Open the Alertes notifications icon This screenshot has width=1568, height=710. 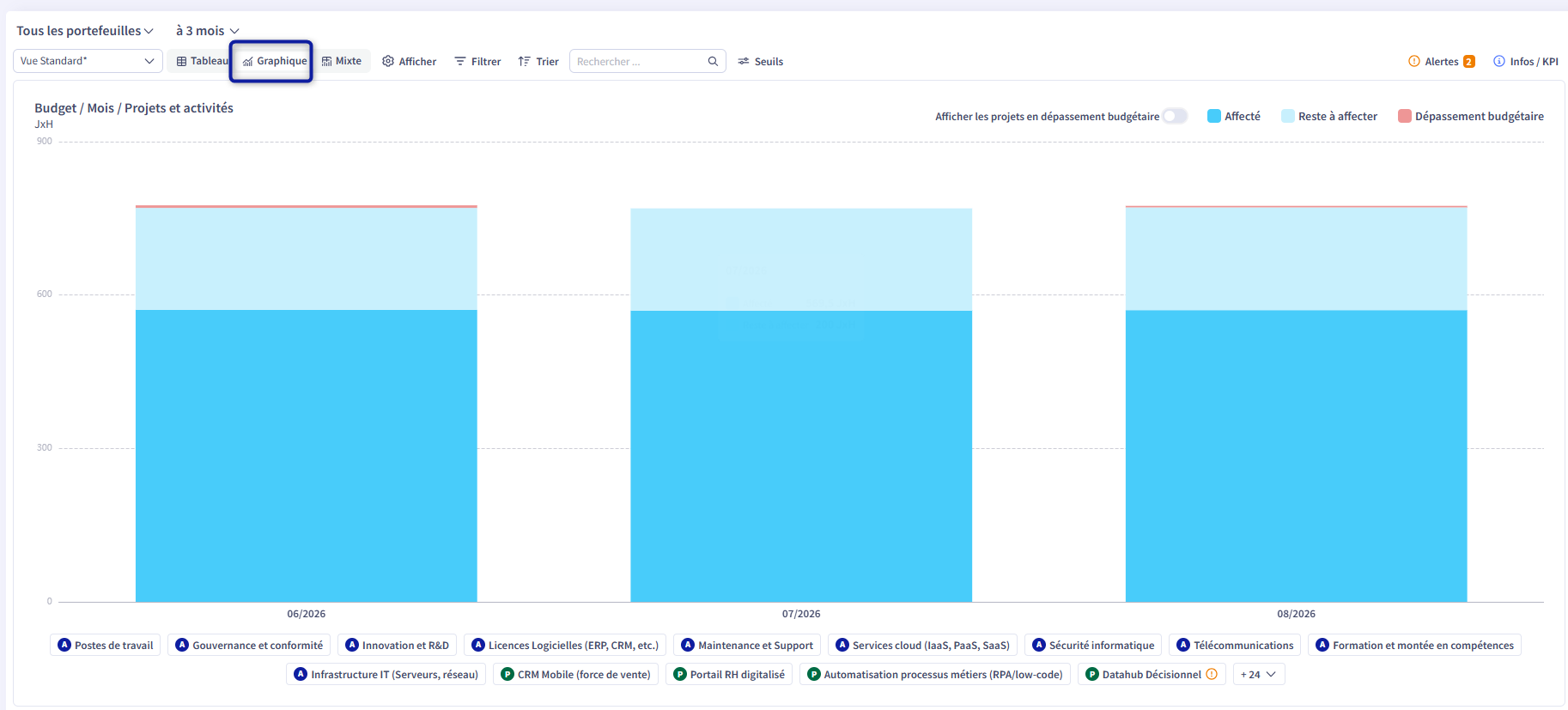point(1413,61)
